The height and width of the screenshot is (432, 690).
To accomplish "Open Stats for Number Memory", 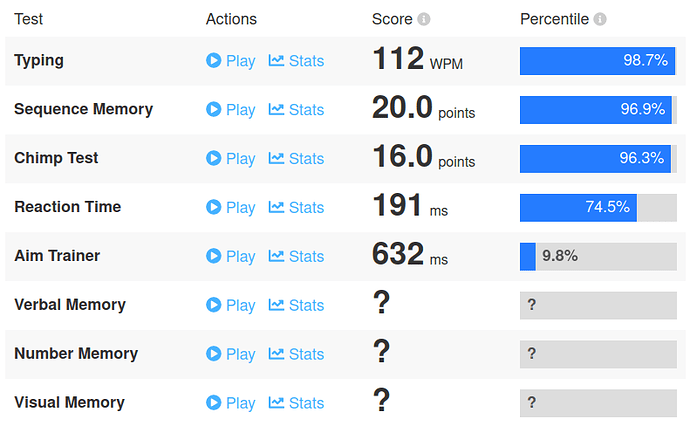I will coord(296,354).
